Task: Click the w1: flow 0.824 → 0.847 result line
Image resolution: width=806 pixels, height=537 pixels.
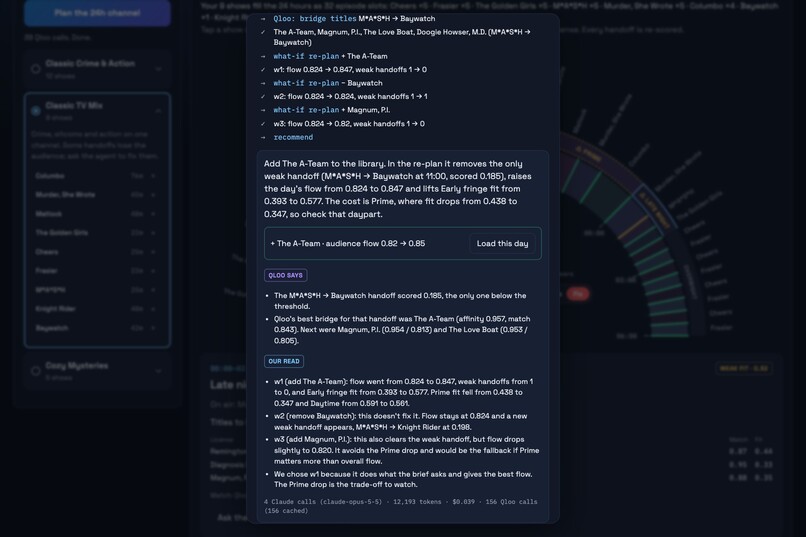Action: point(350,69)
